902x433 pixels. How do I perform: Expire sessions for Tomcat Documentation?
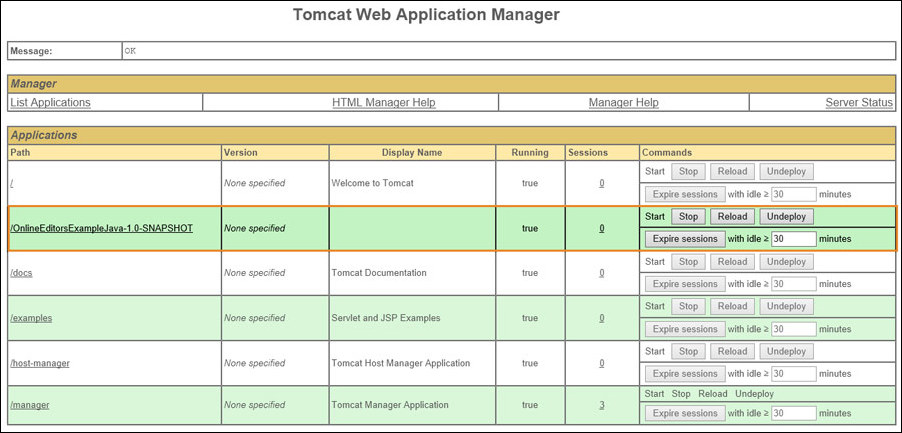685,284
